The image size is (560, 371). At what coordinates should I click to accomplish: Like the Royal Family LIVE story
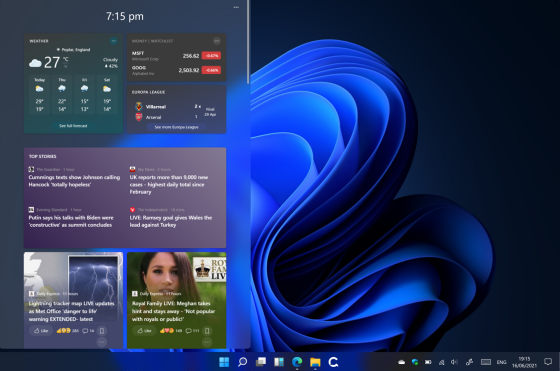coord(145,331)
